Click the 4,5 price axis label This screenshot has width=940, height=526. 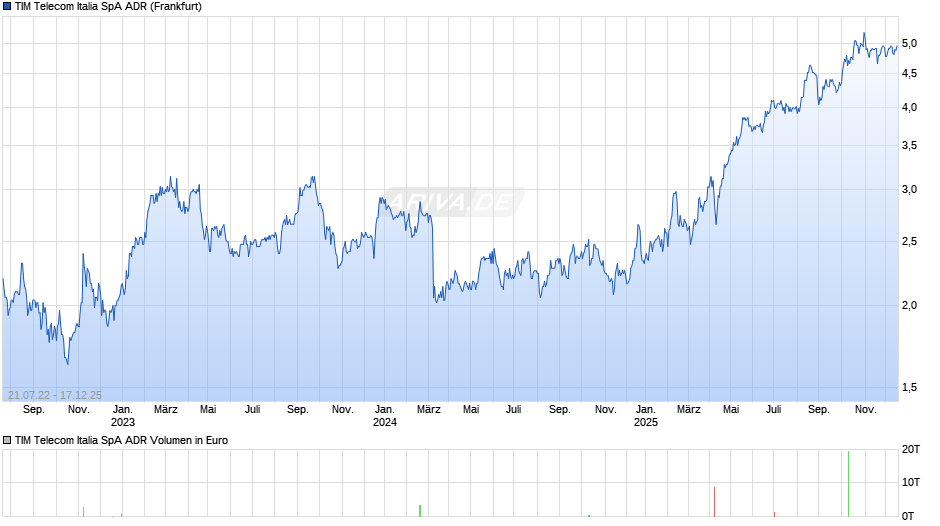(909, 73)
